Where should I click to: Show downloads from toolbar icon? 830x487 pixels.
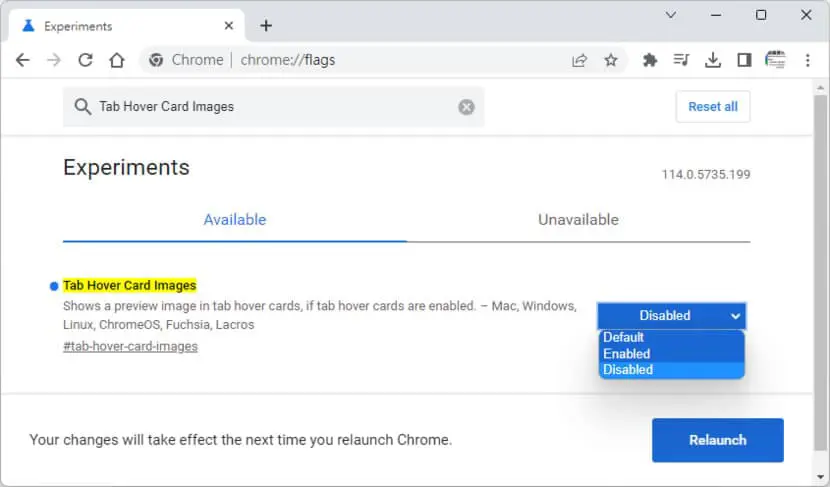pos(713,60)
